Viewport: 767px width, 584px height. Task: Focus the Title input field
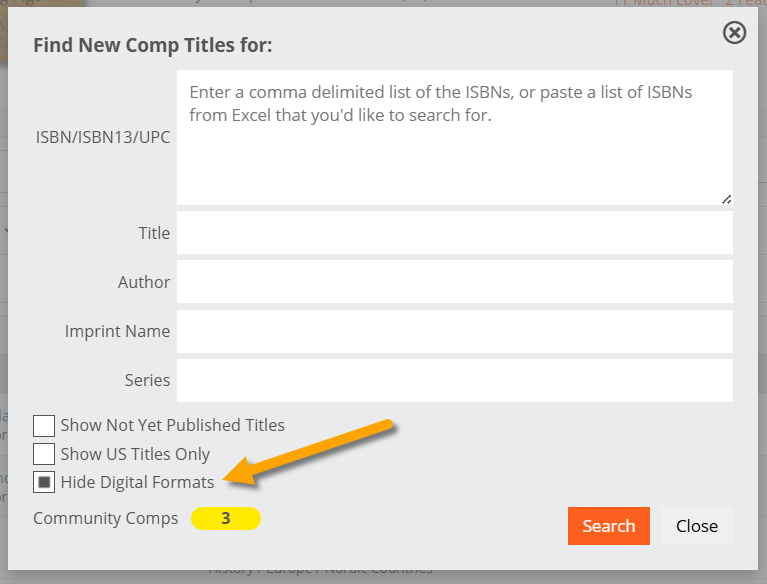click(x=454, y=233)
